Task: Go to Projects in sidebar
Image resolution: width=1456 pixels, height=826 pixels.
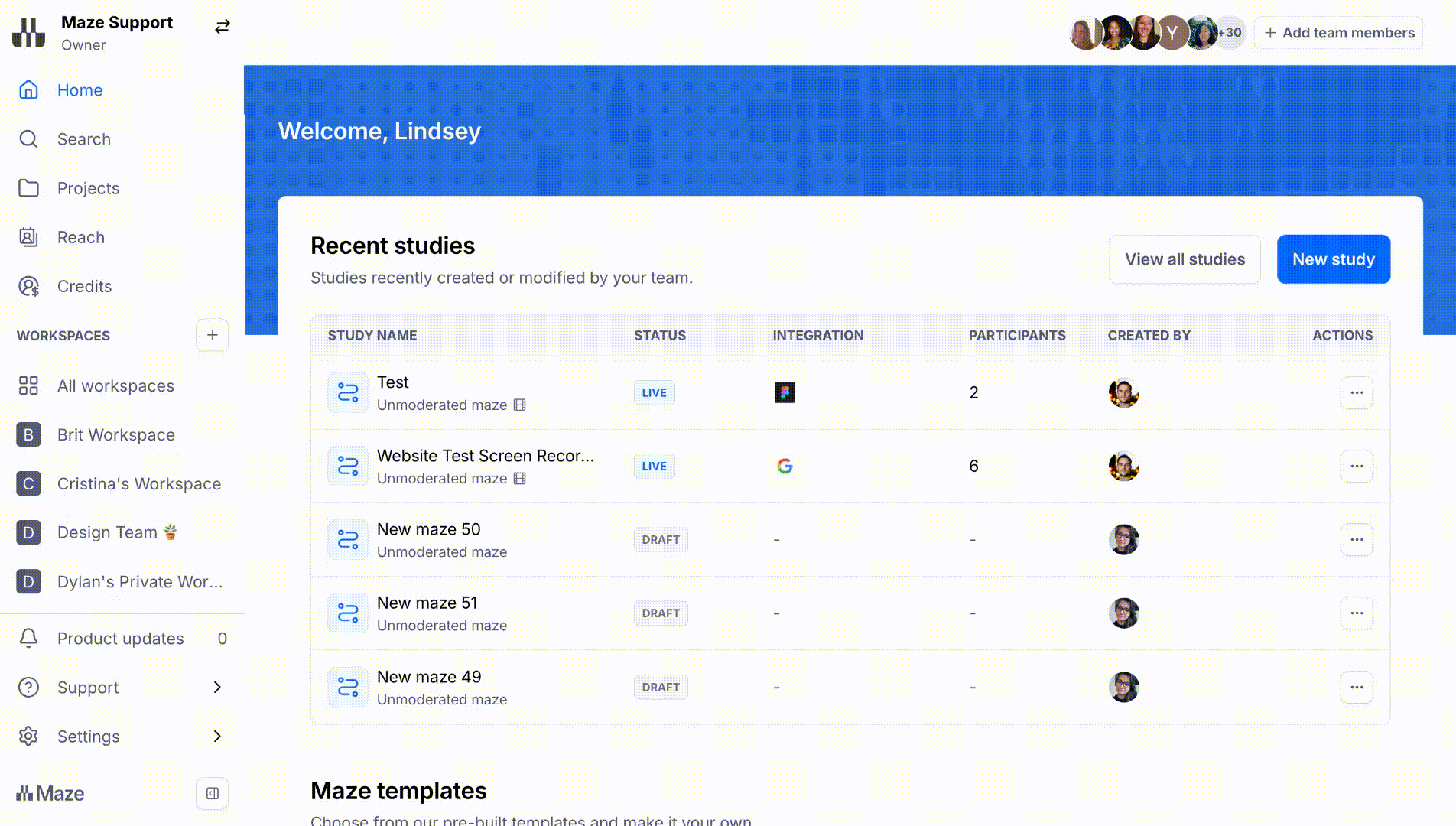Action: tap(88, 188)
